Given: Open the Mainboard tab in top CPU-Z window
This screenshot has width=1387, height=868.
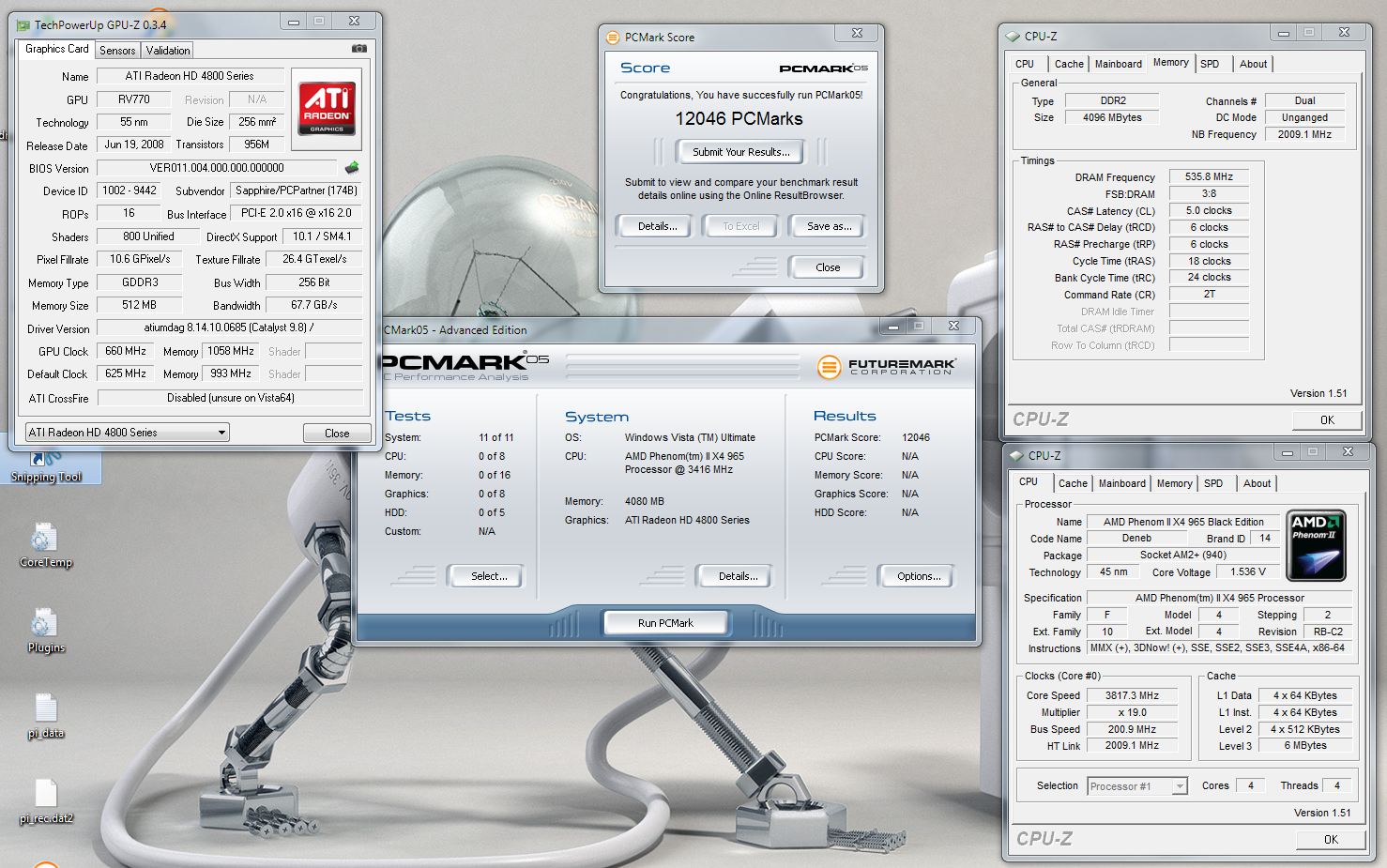Looking at the screenshot, I should (1119, 64).
